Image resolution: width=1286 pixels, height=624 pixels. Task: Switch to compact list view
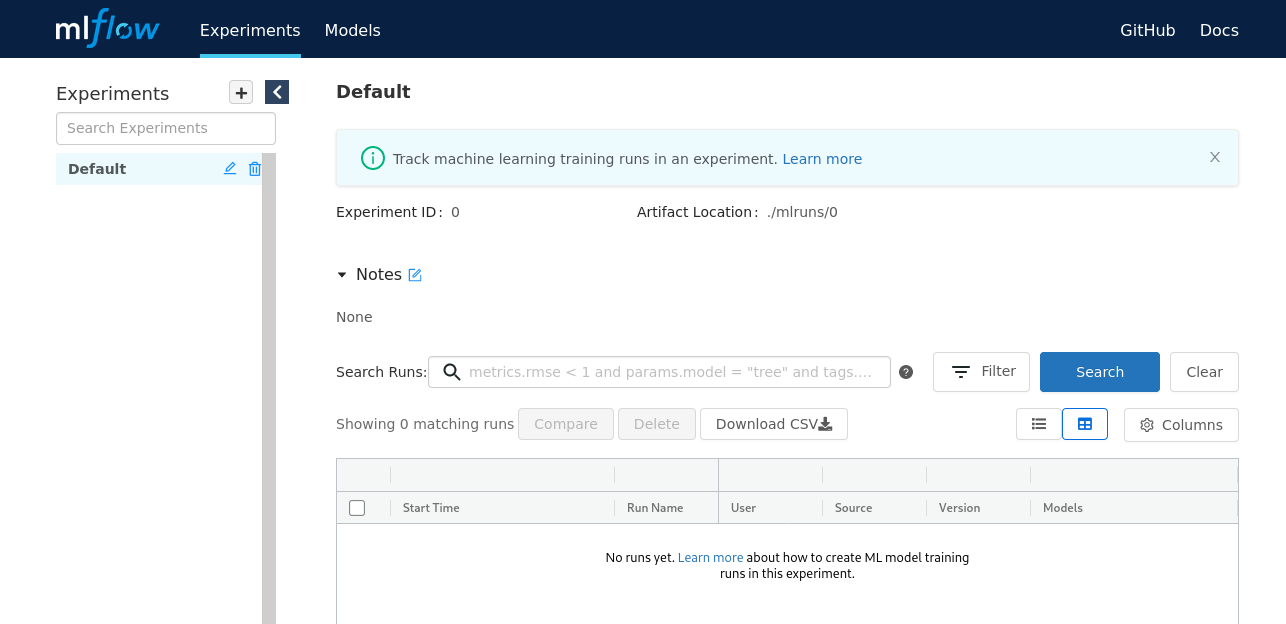[x=1039, y=424]
